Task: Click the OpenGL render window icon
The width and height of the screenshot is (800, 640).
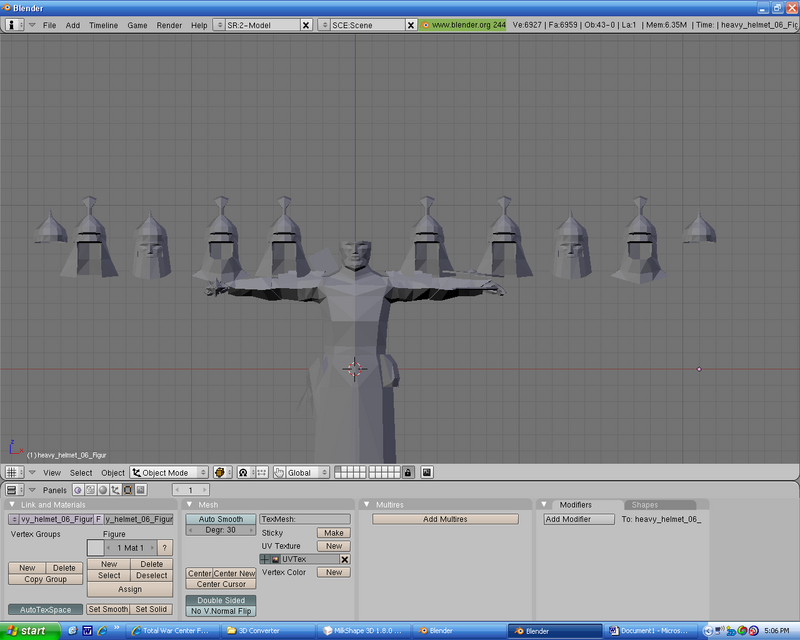Action: (426, 472)
